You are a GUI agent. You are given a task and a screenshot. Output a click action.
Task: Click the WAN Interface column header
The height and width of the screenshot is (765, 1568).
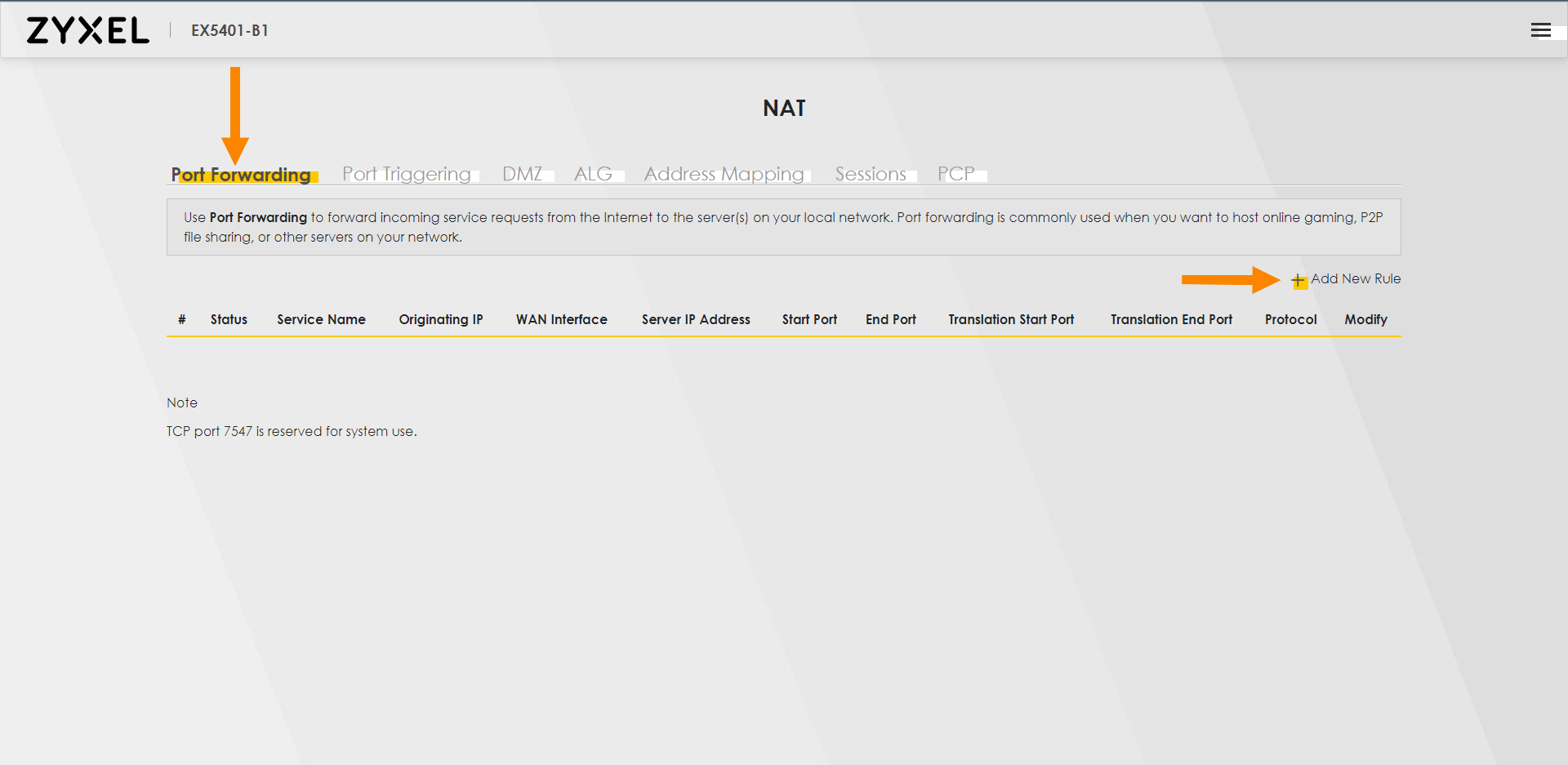[x=561, y=319]
